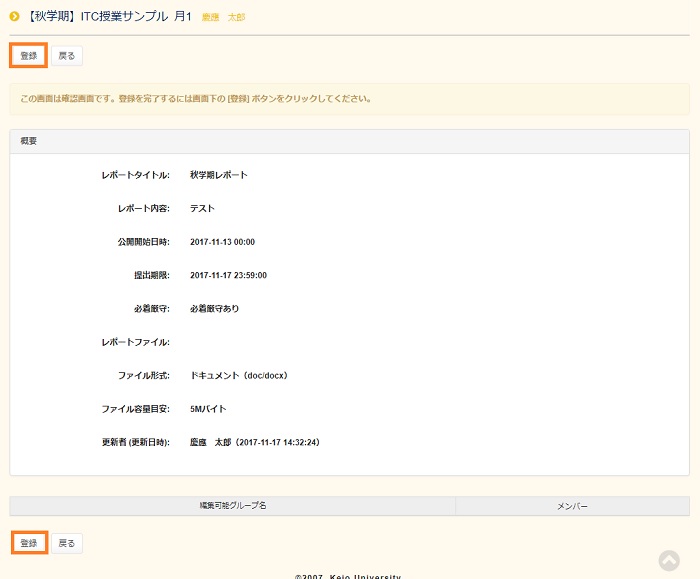Click the deadline 2017-11-17 23:59:00
700x579 pixels.
[x=228, y=275]
